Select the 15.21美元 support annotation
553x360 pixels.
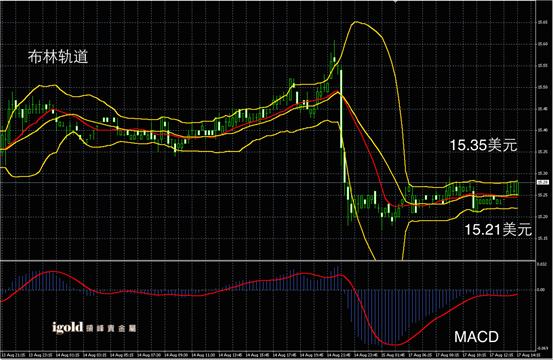pyautogui.click(x=498, y=230)
